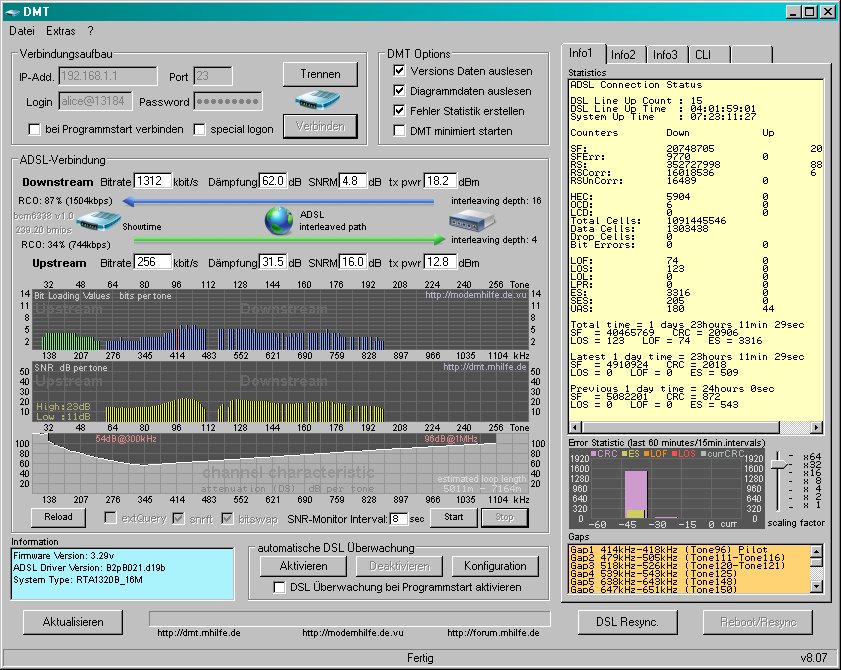841x670 pixels.
Task: Click the DMT application icon in title bar
Action: pos(13,11)
